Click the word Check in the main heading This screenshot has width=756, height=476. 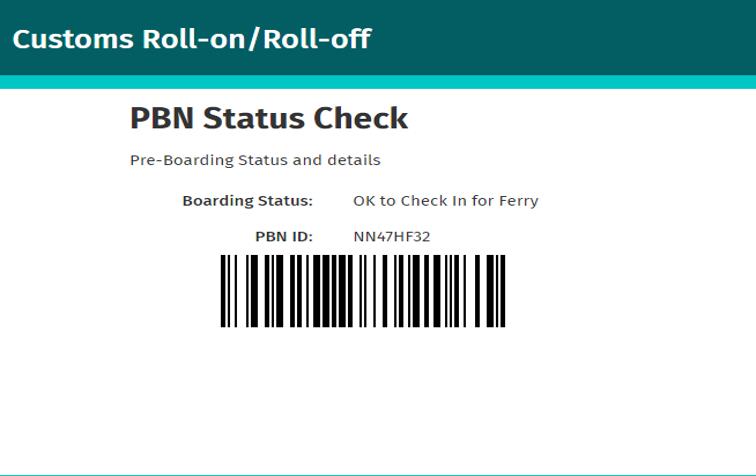(361, 118)
